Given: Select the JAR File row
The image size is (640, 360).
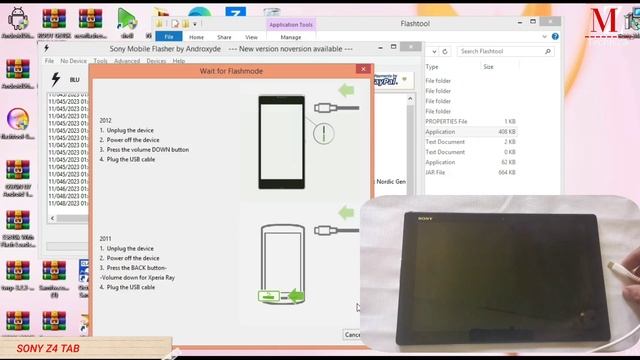Looking at the screenshot, I should 471,173.
